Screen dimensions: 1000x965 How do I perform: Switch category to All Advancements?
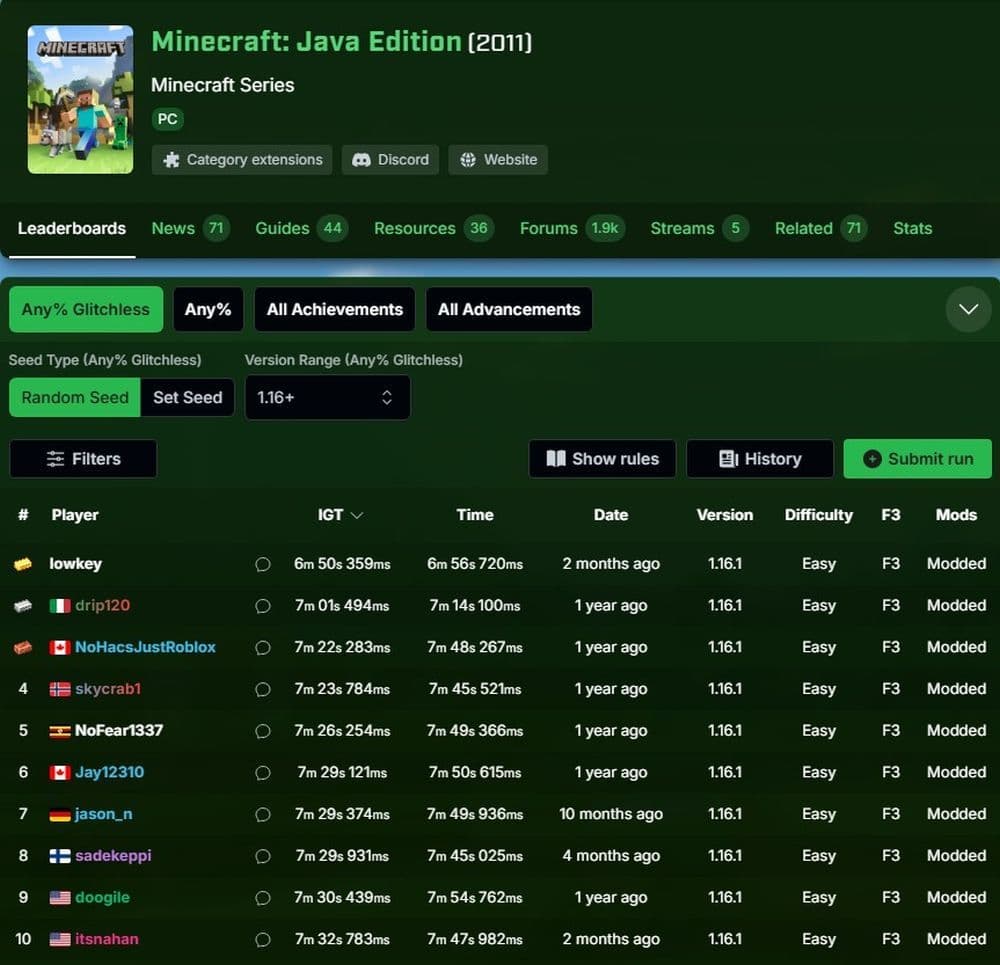[x=509, y=309]
